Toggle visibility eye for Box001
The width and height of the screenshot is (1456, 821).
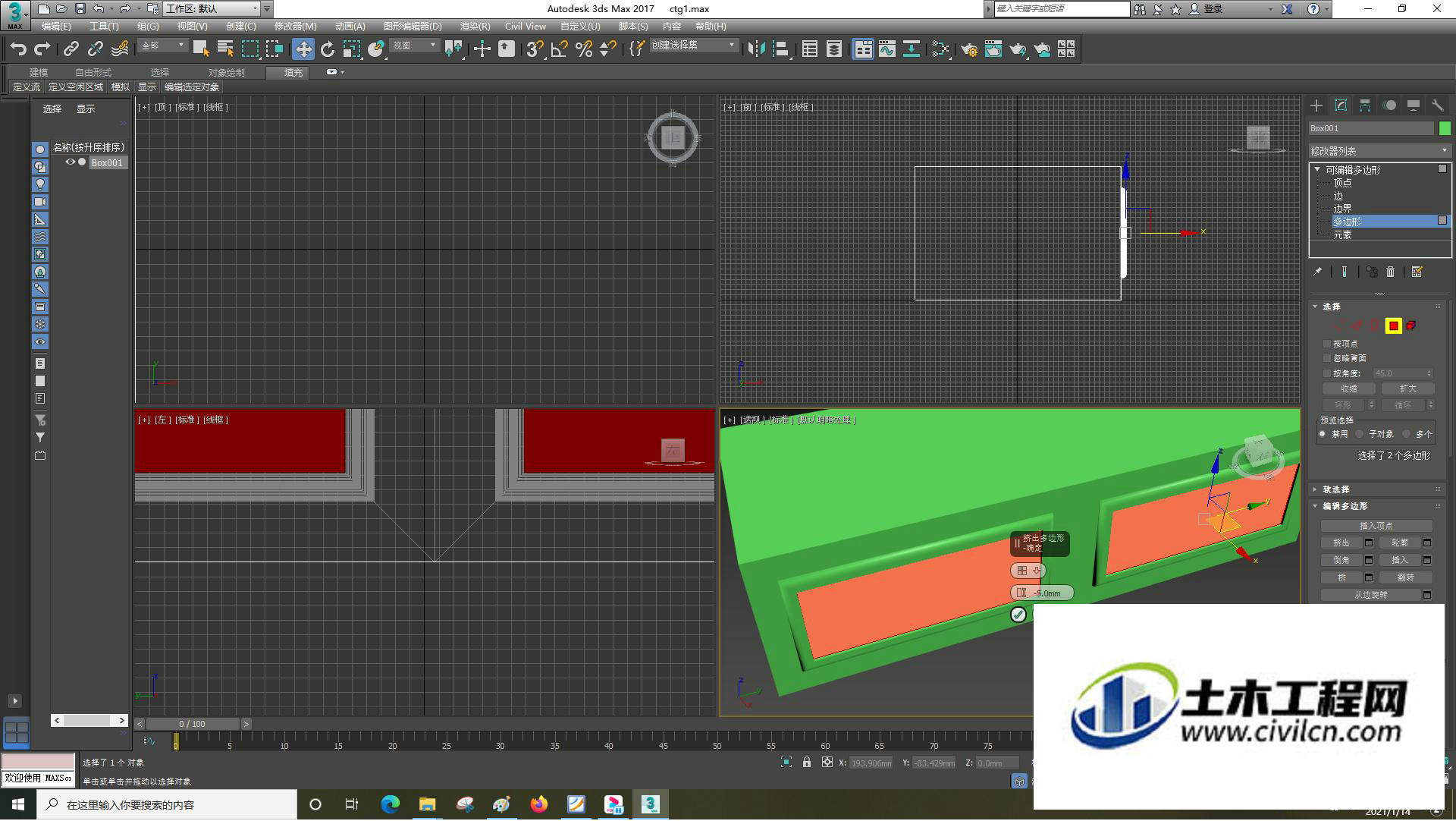coord(70,162)
